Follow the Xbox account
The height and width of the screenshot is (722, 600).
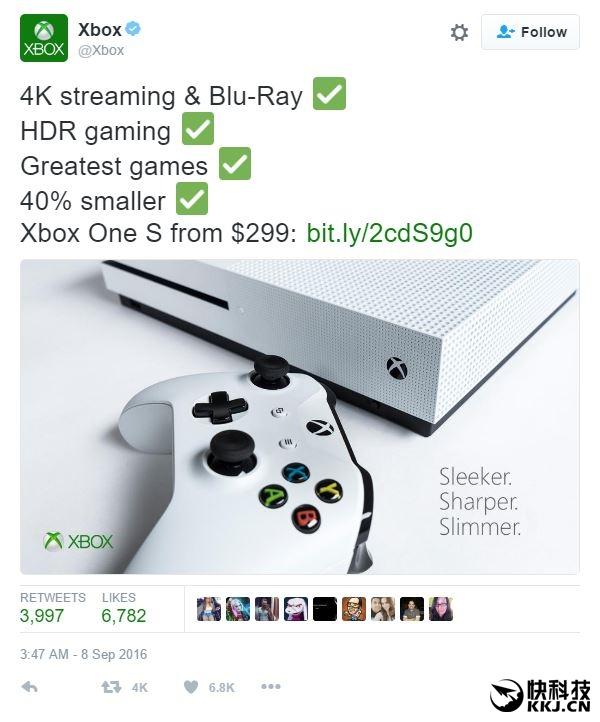tap(530, 32)
